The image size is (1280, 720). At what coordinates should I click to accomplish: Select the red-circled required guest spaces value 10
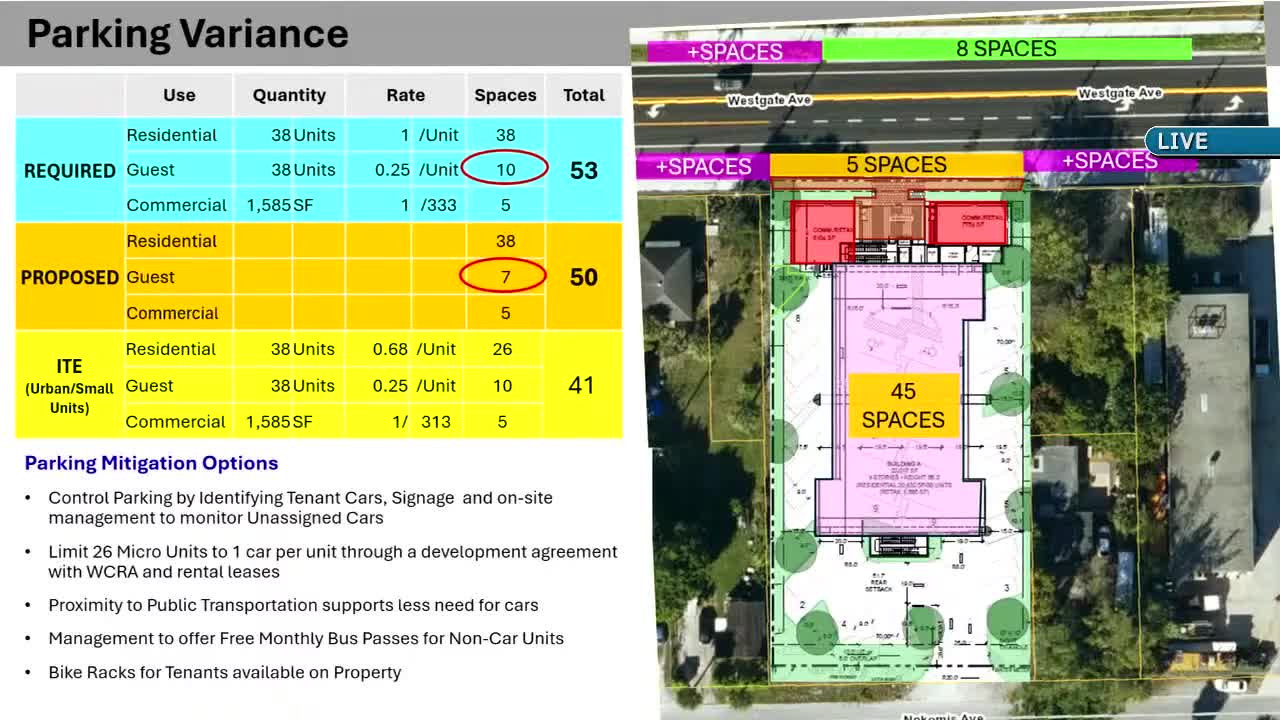(505, 169)
